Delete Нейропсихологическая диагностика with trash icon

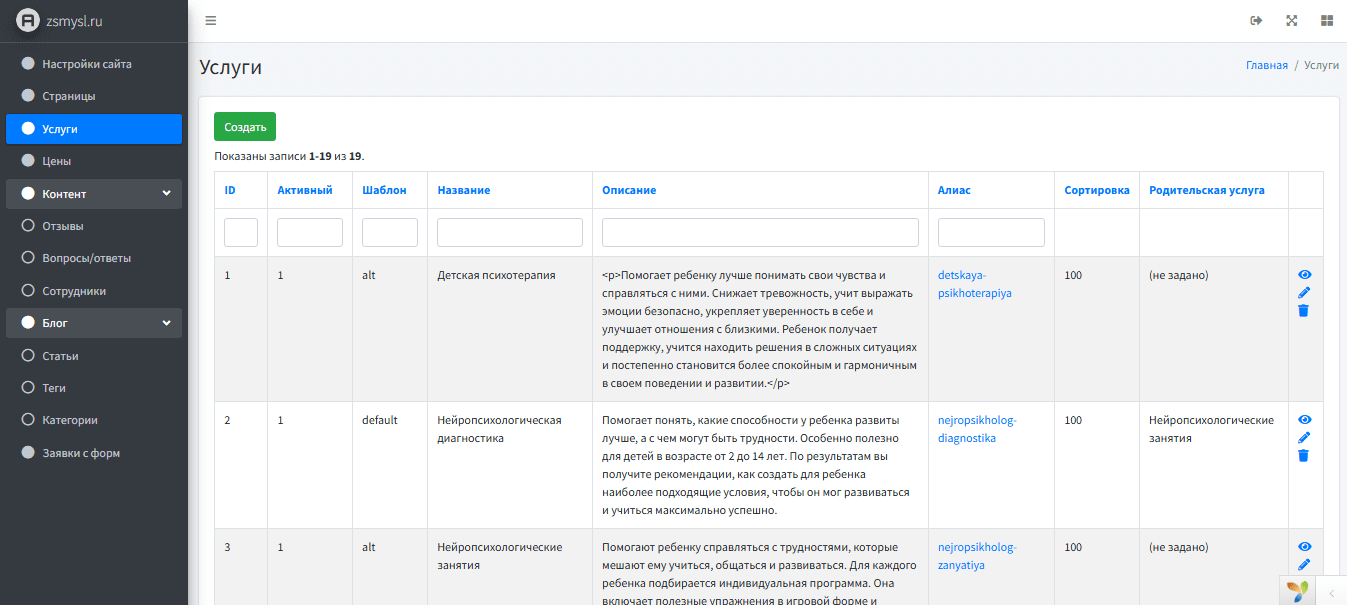pos(1304,456)
